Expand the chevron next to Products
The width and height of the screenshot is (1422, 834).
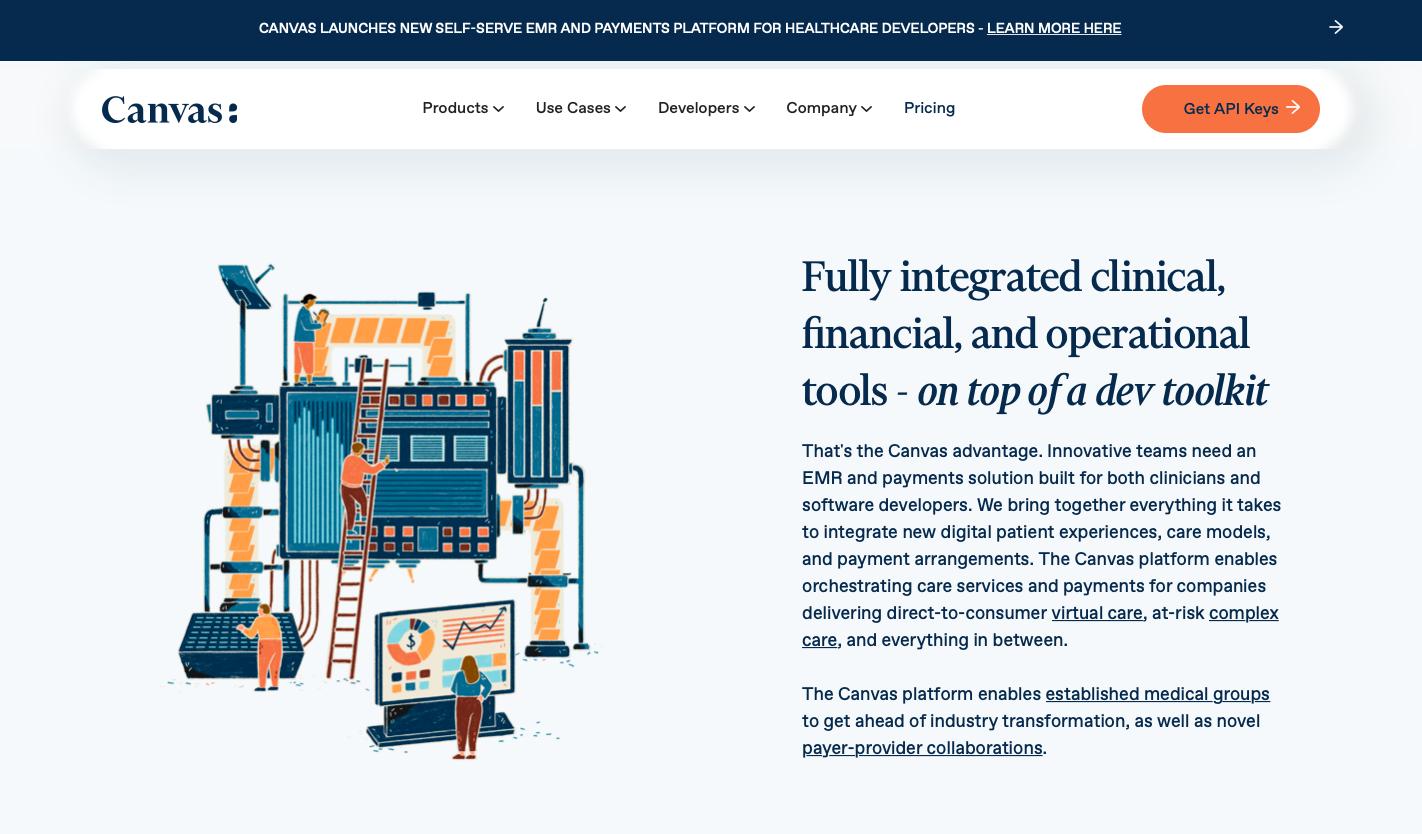pyautogui.click(x=499, y=109)
